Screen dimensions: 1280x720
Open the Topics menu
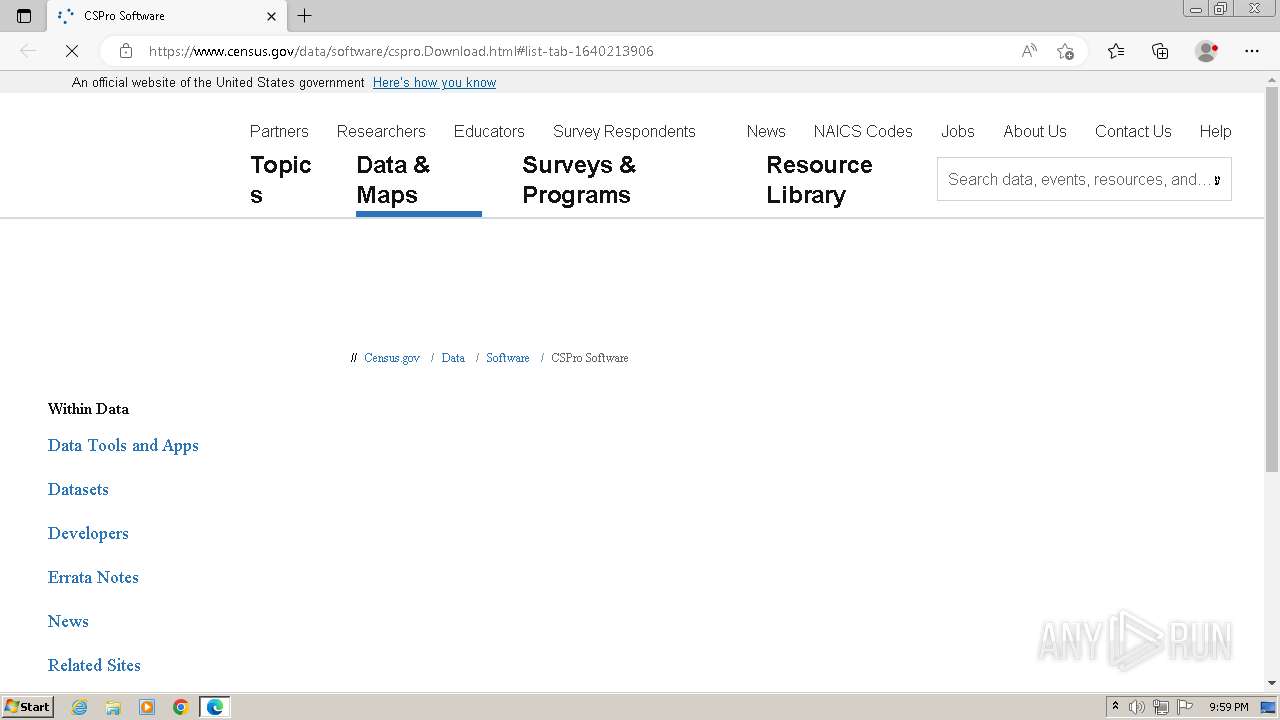pyautogui.click(x=281, y=180)
